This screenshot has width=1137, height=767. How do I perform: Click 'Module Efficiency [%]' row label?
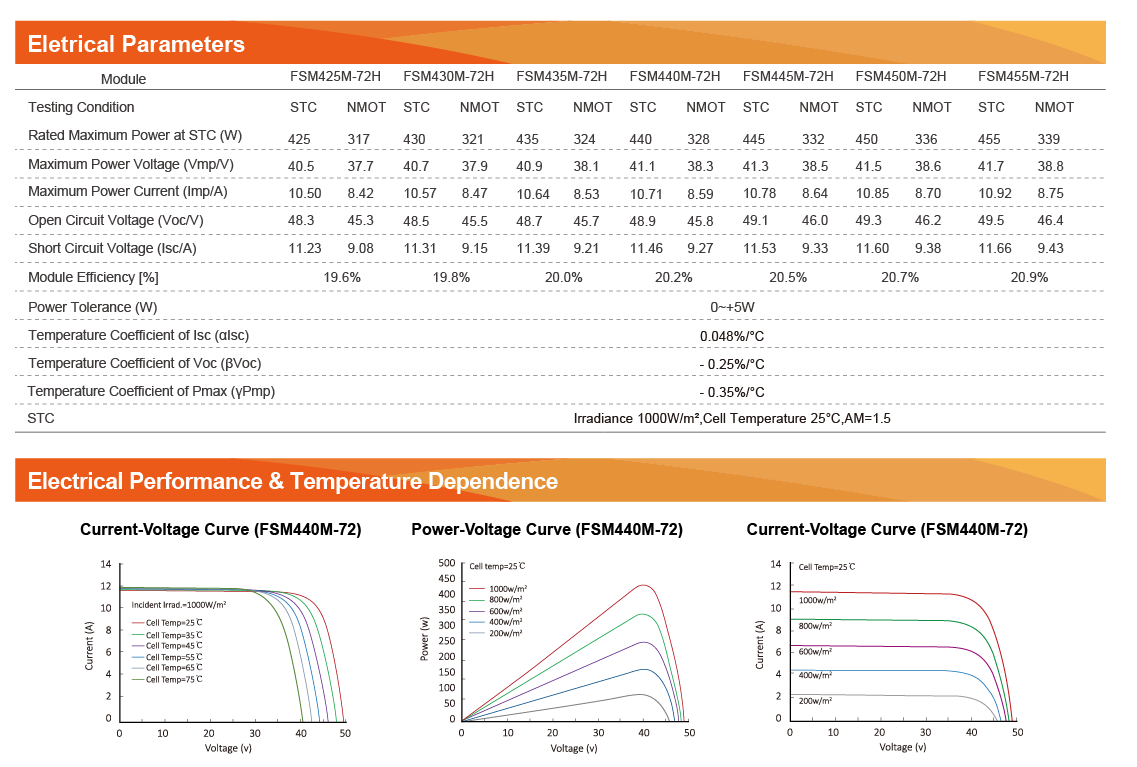point(93,278)
